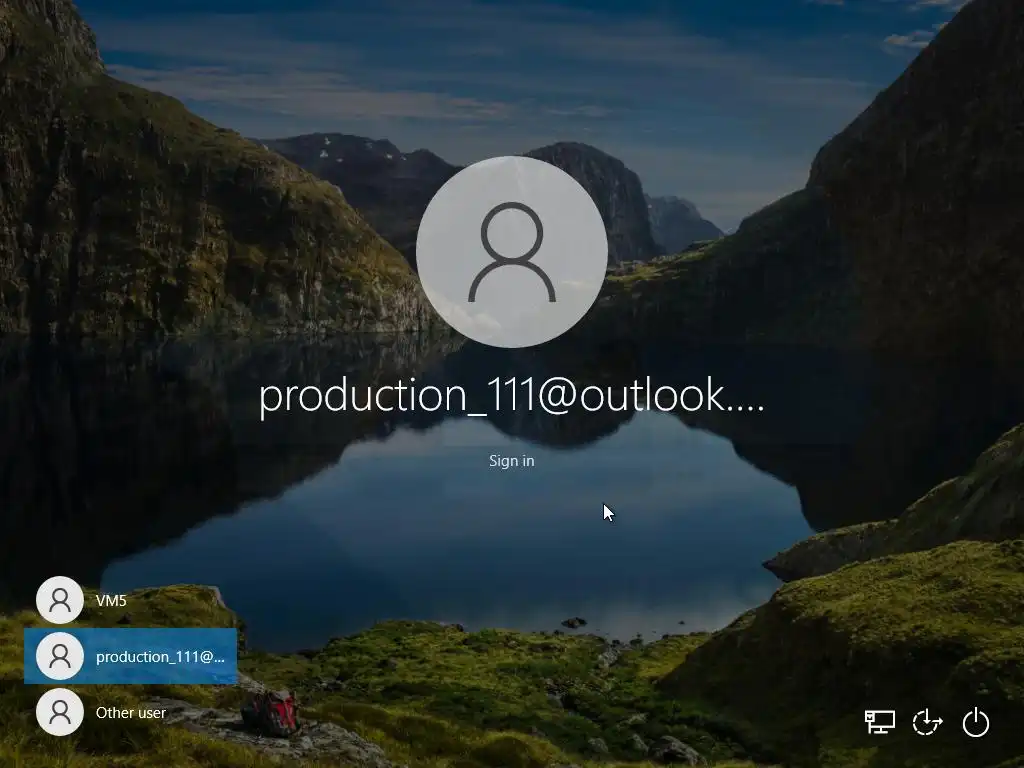Click the Other user avatar icon
The image size is (1024, 768).
[x=60, y=712]
